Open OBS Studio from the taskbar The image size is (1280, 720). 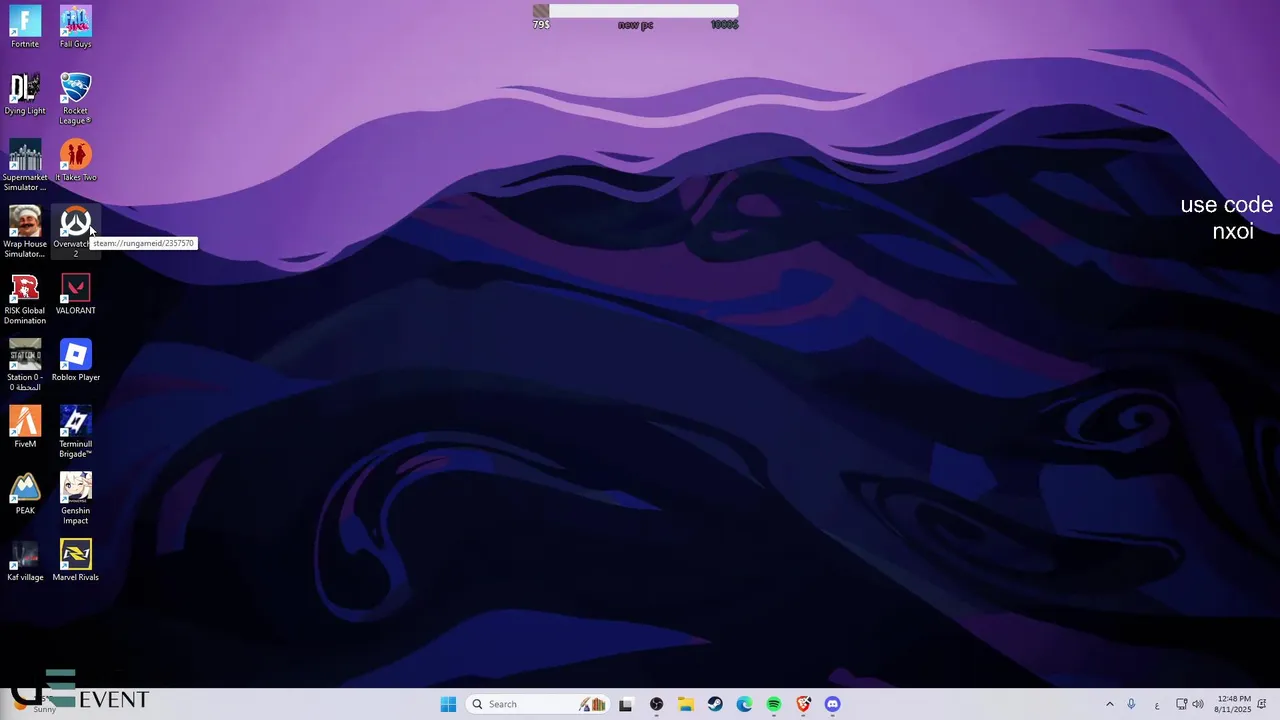point(656,704)
